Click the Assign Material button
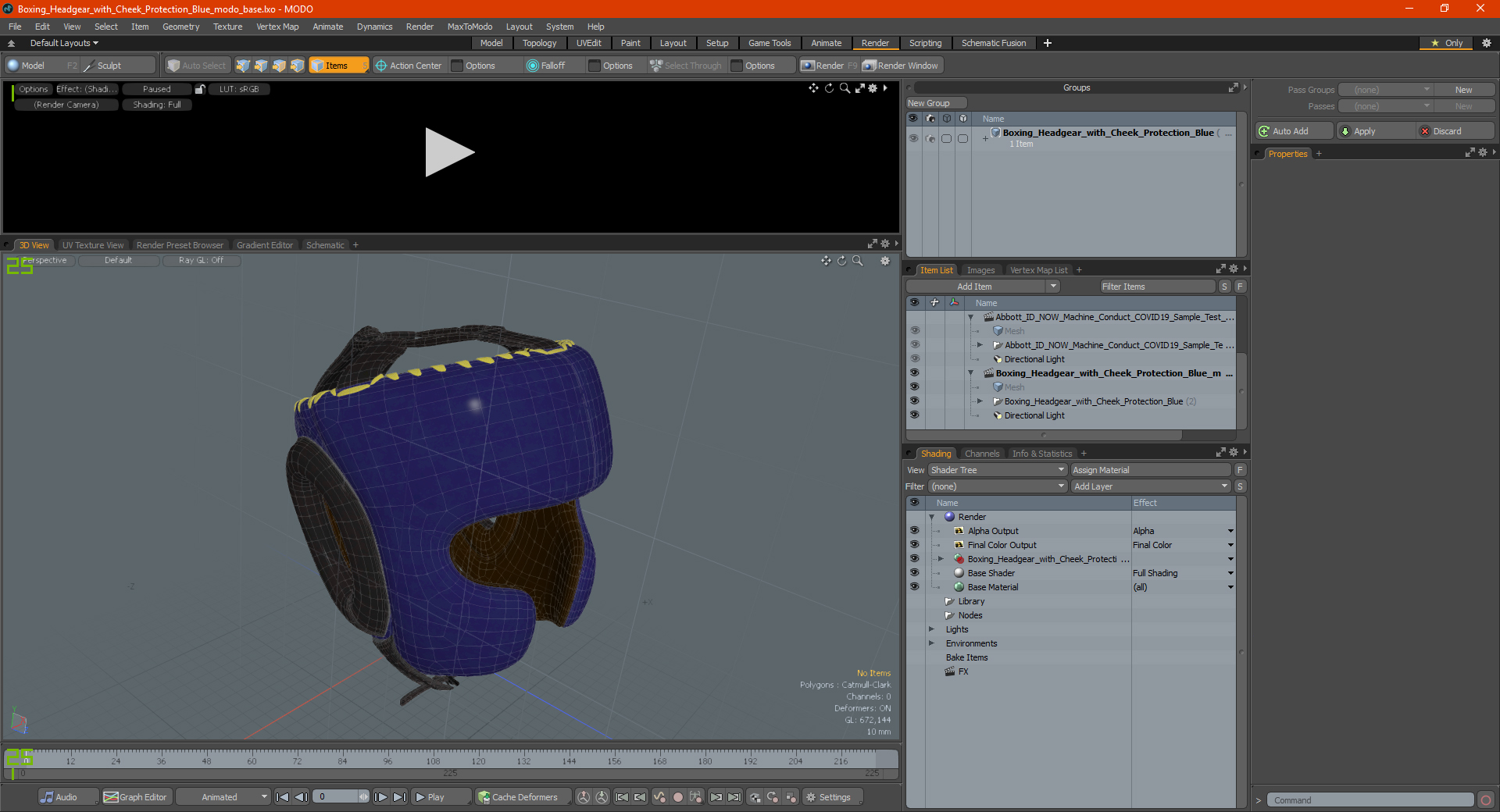1500x812 pixels. (1151, 470)
